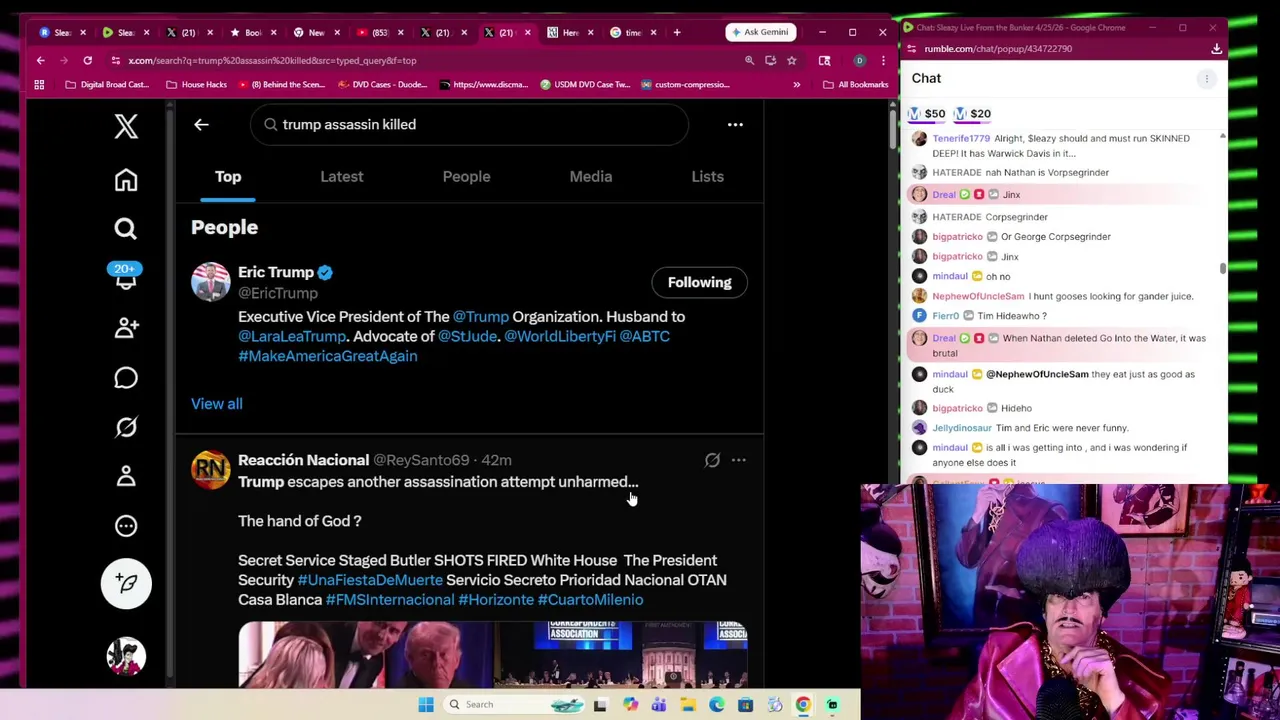The height and width of the screenshot is (720, 1280).
Task: Open the @WorldLibertyFi mention link
Action: [x=560, y=336]
